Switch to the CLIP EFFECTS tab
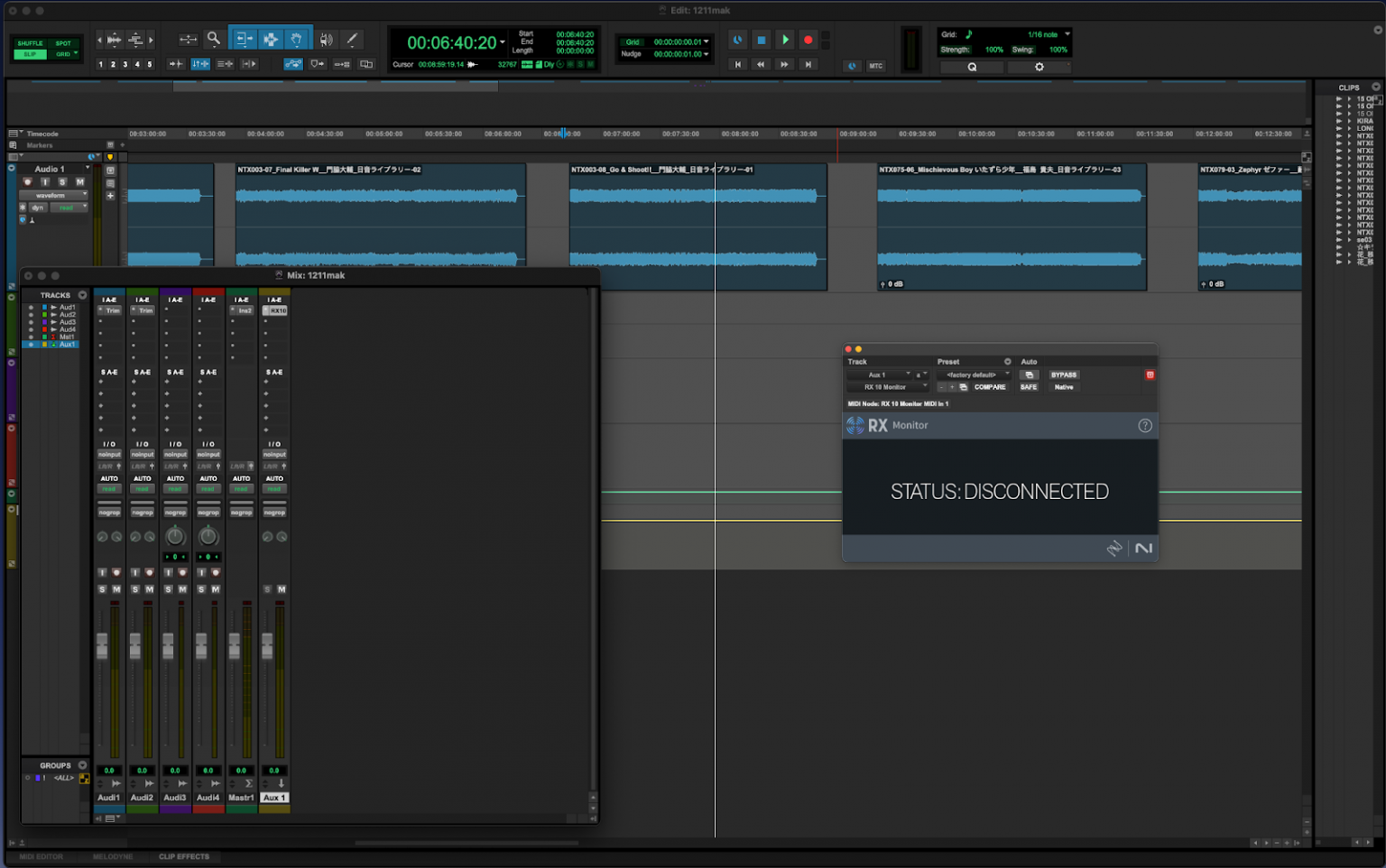Viewport: 1386px width, 868px height. (x=185, y=856)
